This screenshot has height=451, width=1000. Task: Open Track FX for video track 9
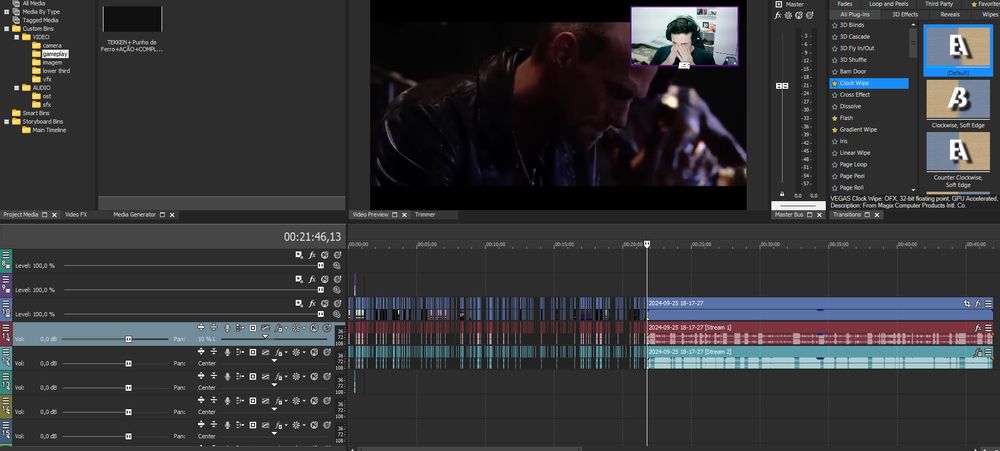(x=312, y=279)
